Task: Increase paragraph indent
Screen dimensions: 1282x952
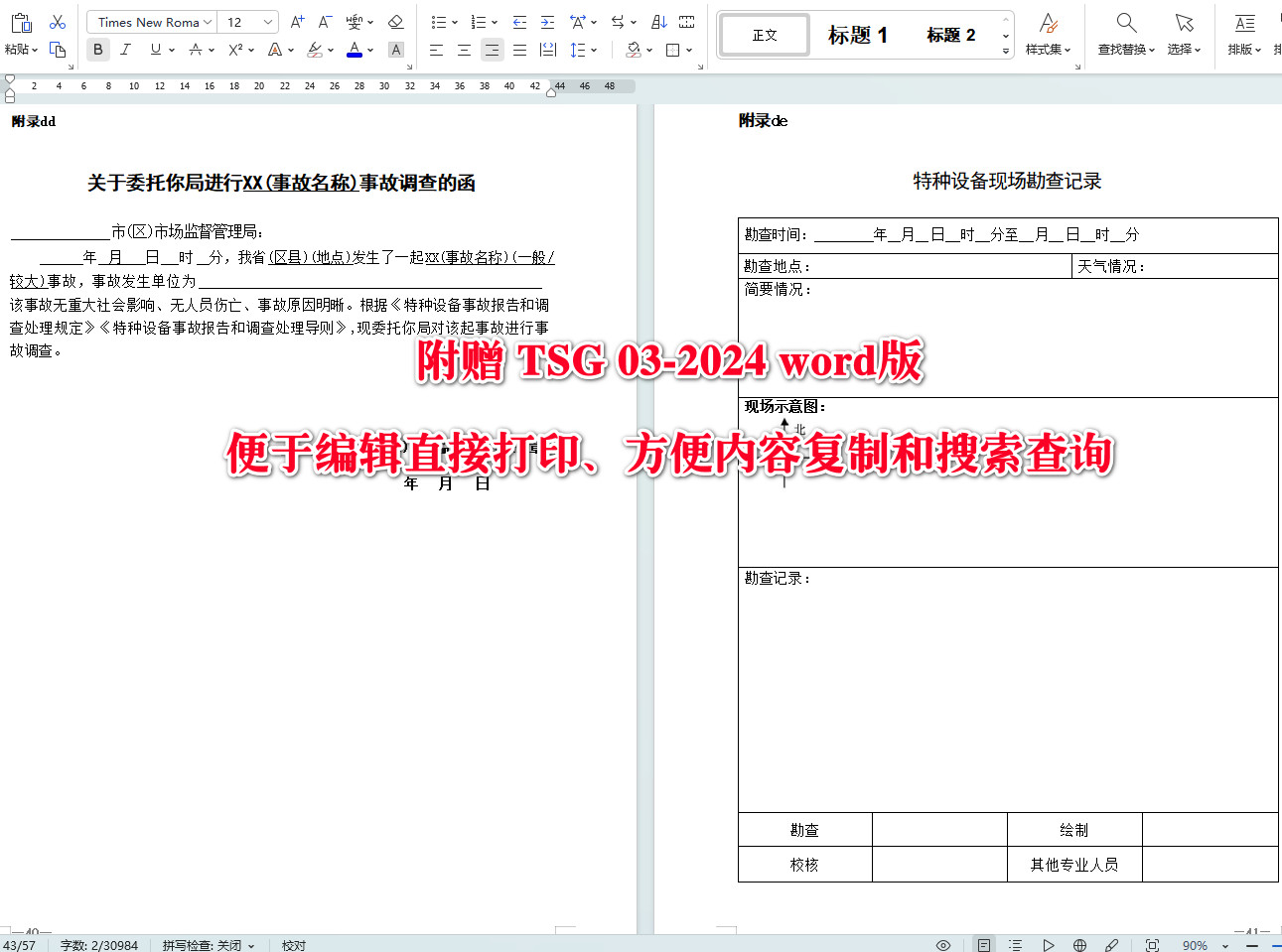Action: click(x=547, y=22)
